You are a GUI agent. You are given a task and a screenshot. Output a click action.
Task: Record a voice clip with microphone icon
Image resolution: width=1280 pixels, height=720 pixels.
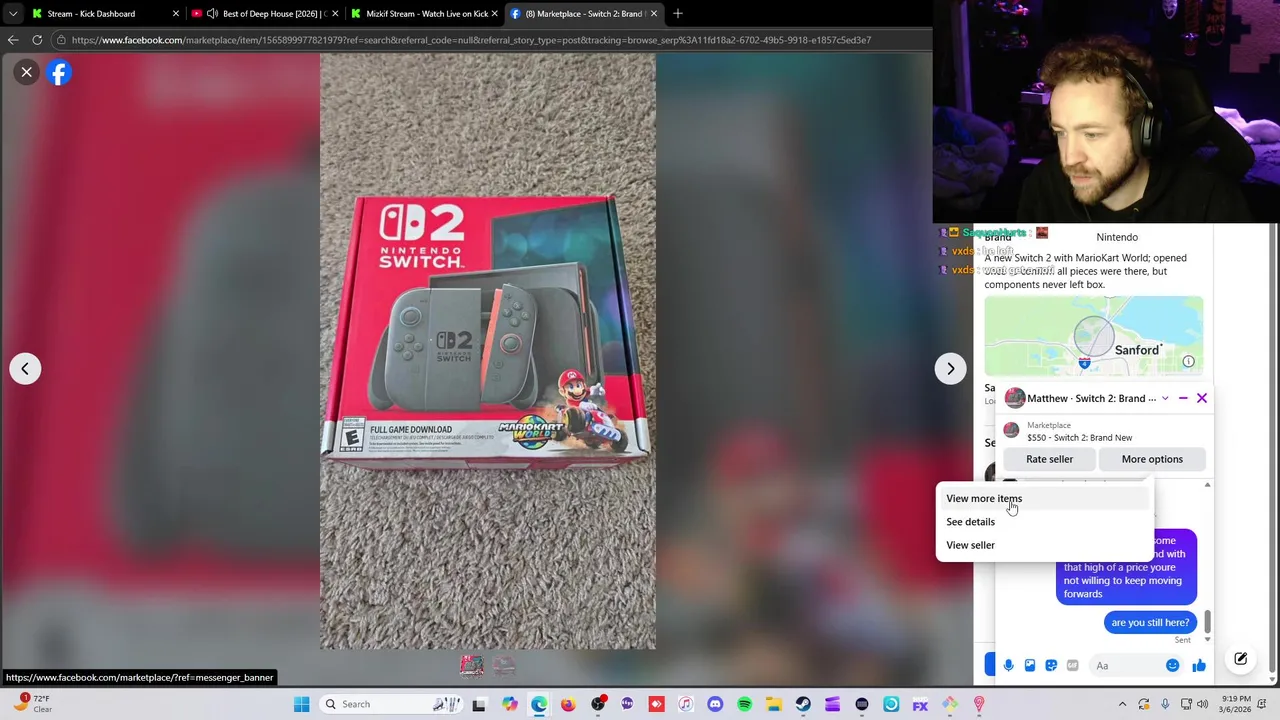click(1008, 665)
